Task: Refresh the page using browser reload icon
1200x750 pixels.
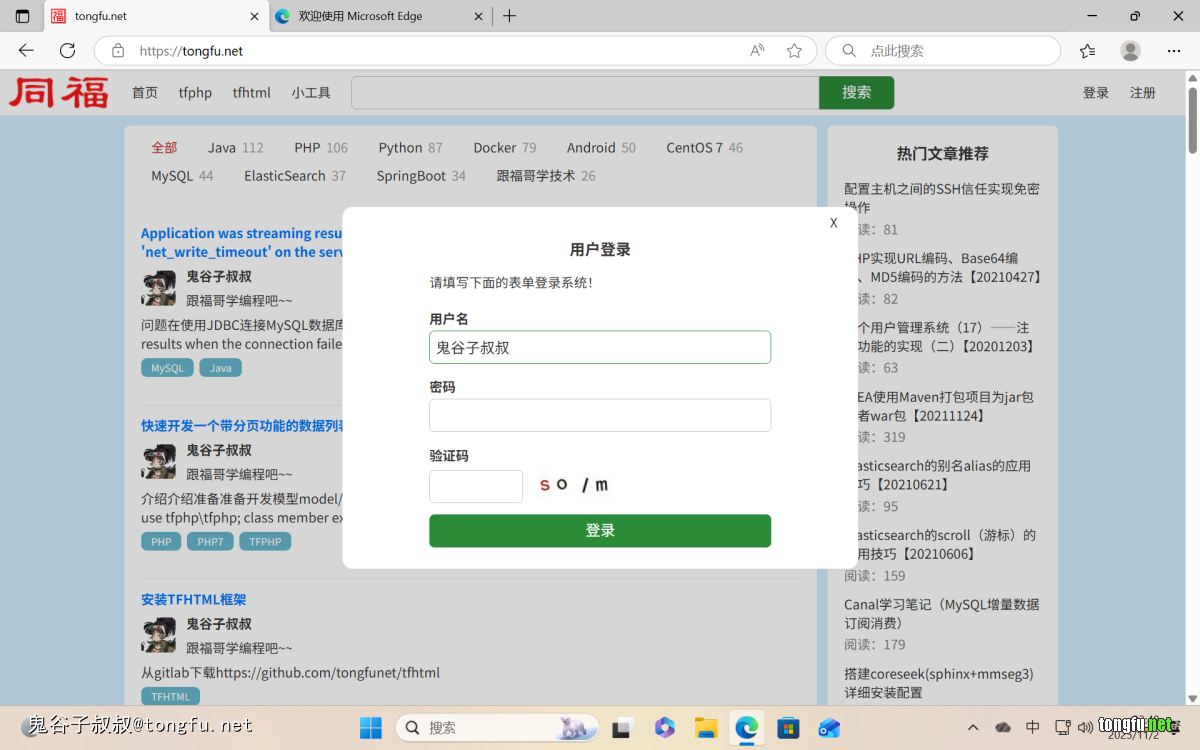Action: click(67, 51)
